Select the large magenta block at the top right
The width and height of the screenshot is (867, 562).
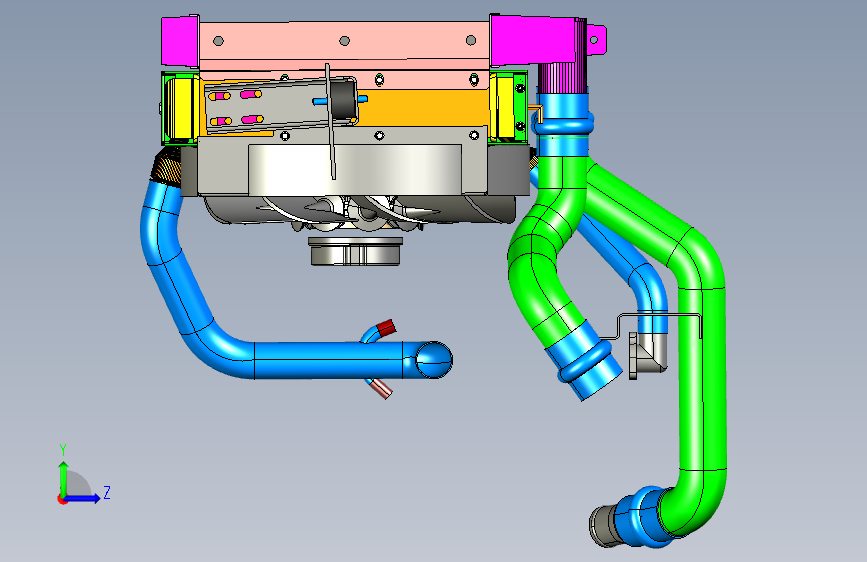[534, 40]
